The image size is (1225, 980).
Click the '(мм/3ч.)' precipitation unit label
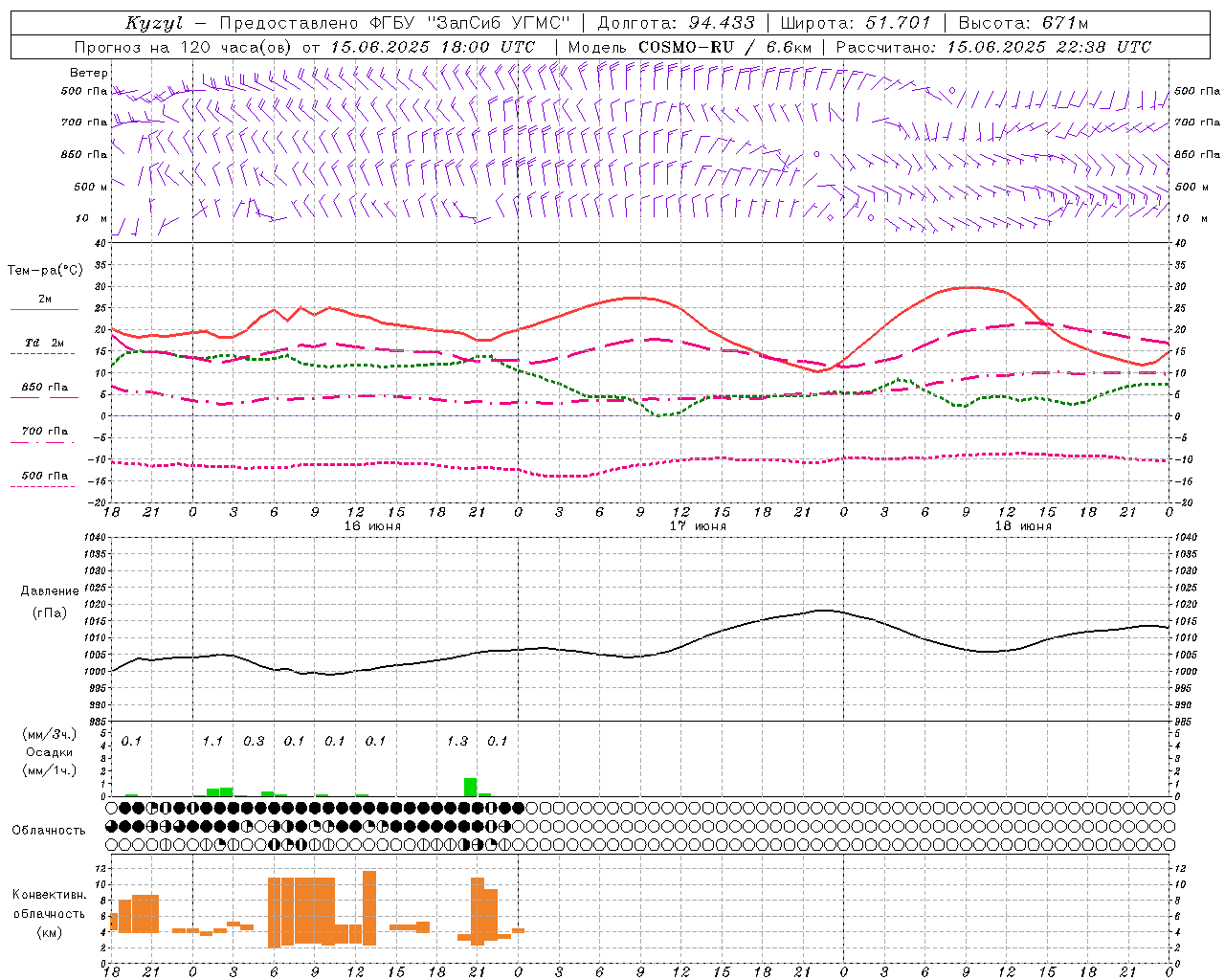50,734
